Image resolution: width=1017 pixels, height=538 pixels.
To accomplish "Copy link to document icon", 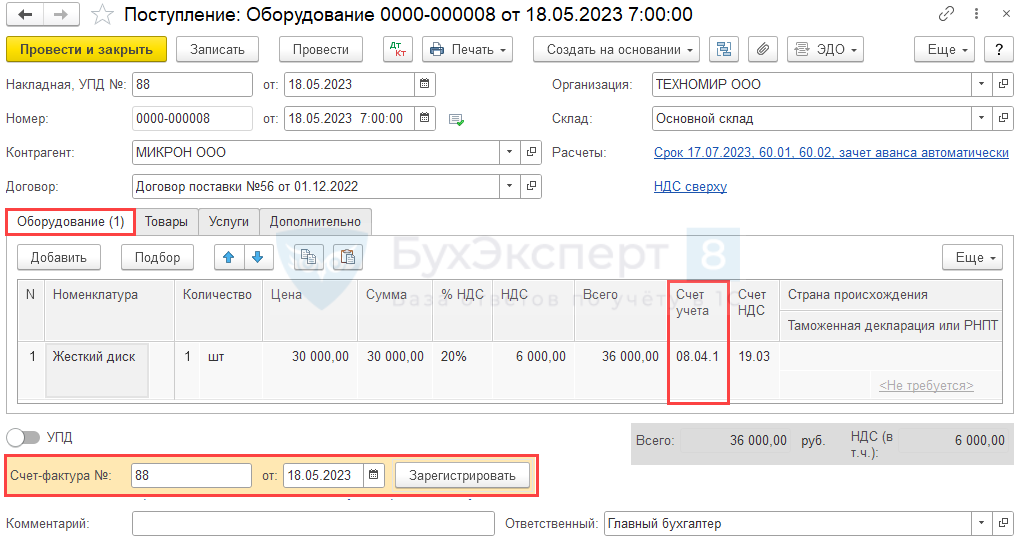I will tap(946, 15).
